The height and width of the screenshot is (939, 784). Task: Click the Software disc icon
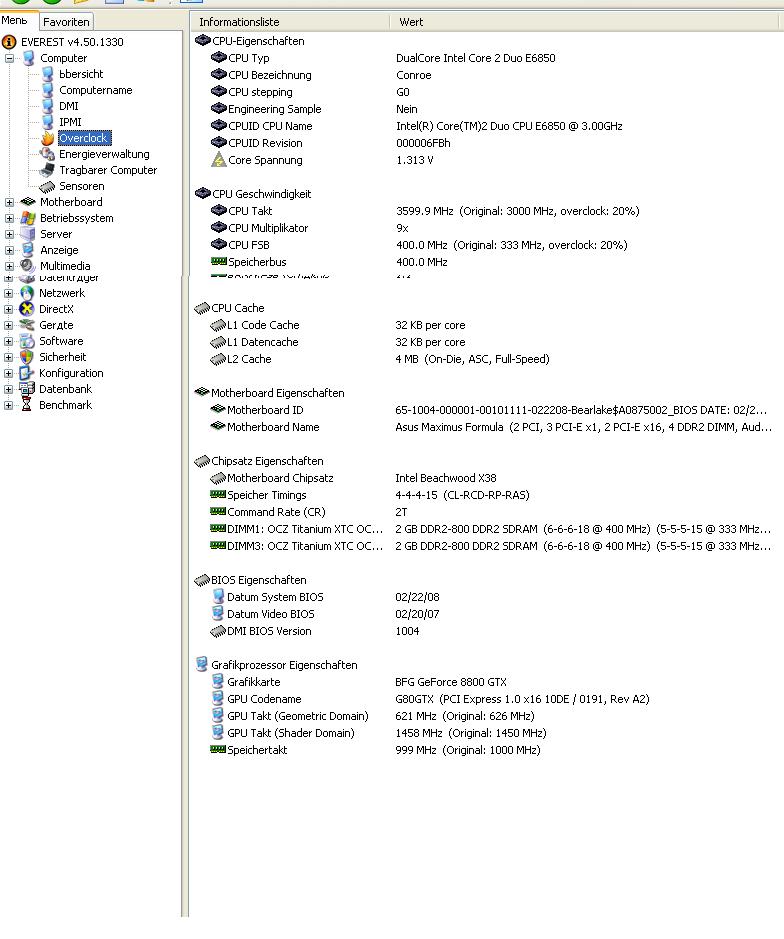pyautogui.click(x=27, y=341)
